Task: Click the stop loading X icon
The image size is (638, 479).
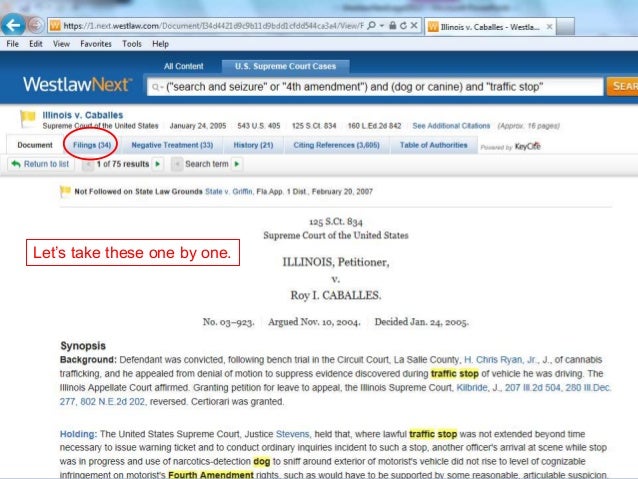Action: [414, 26]
